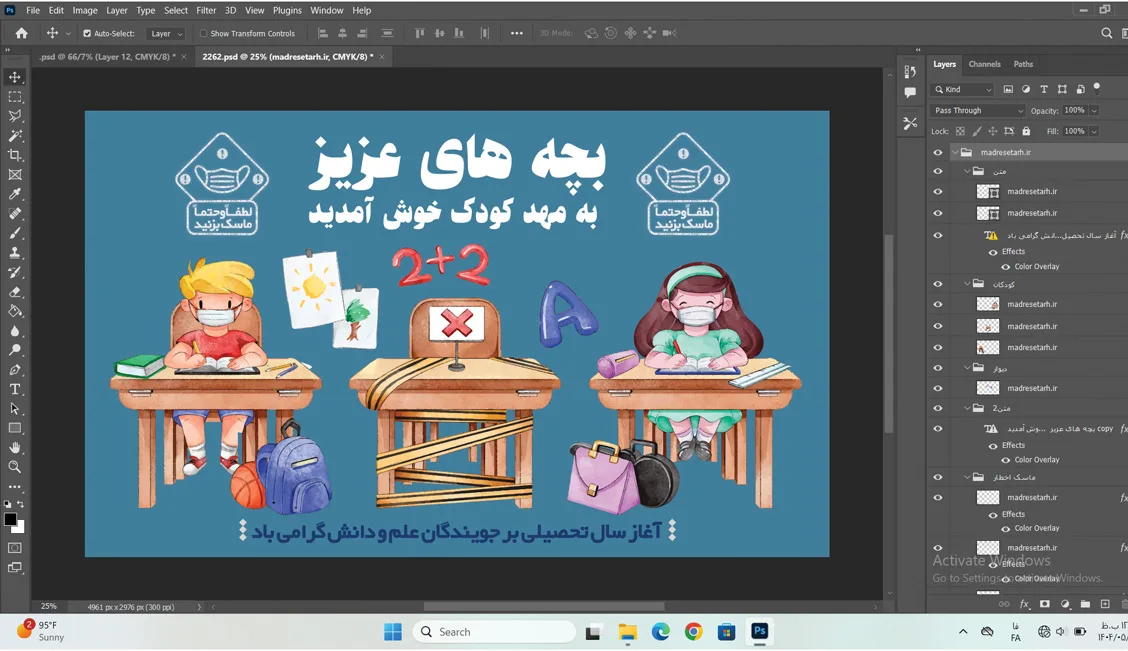Select the Rectangle shape tool
1128x651 pixels.
(x=14, y=428)
